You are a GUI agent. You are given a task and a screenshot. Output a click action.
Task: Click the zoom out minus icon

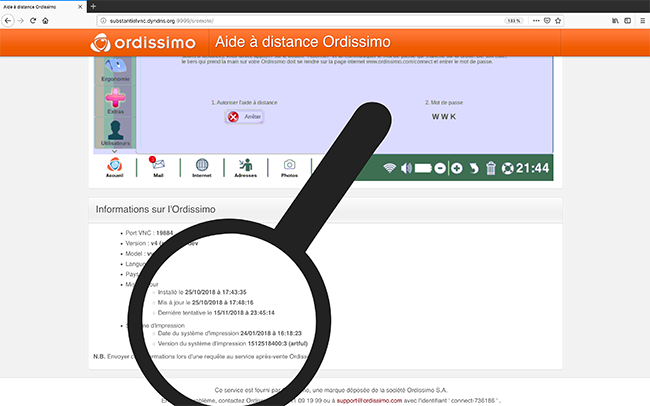tap(440, 168)
